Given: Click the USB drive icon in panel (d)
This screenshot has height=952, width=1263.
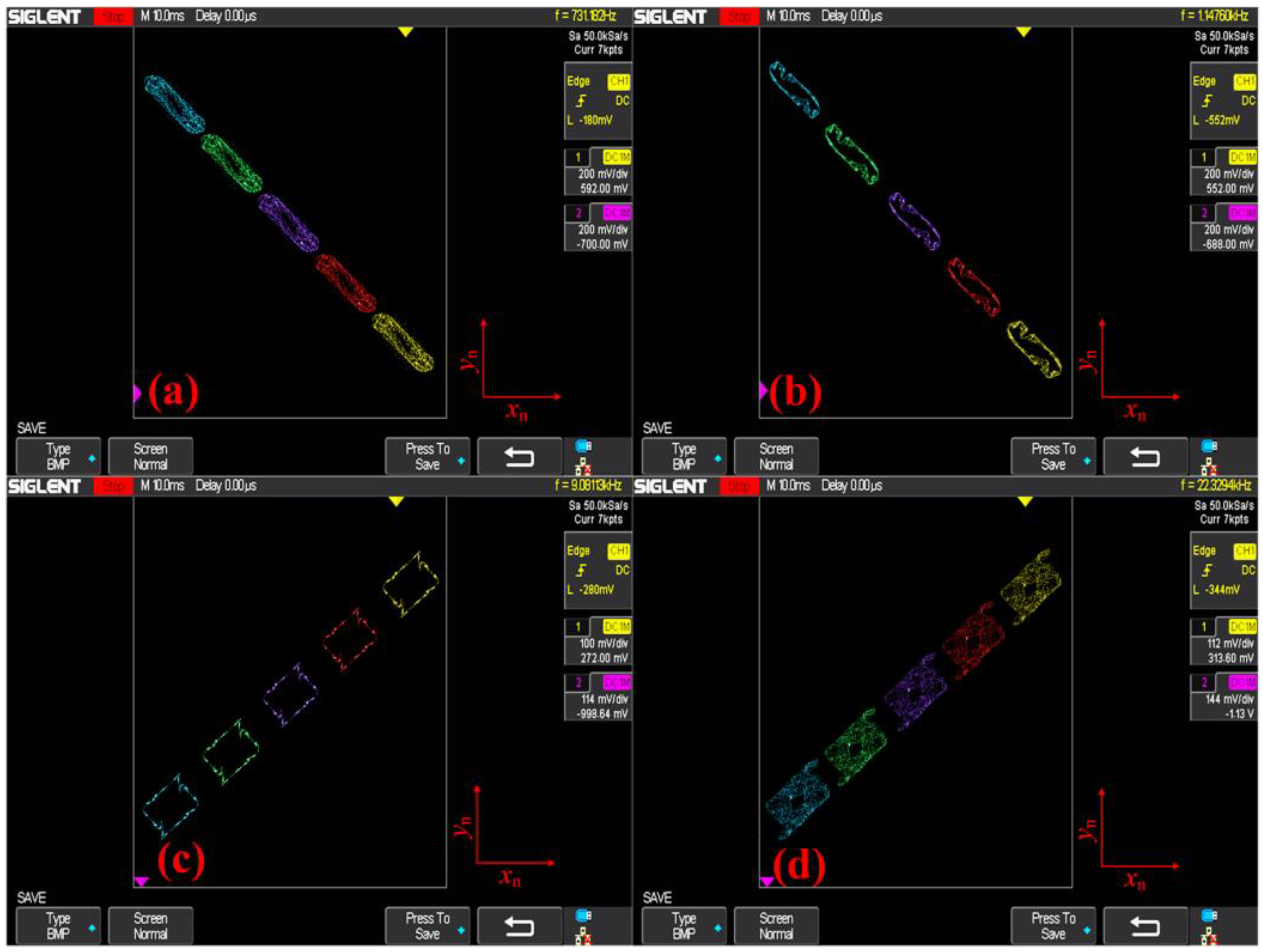Looking at the screenshot, I should click(1209, 915).
